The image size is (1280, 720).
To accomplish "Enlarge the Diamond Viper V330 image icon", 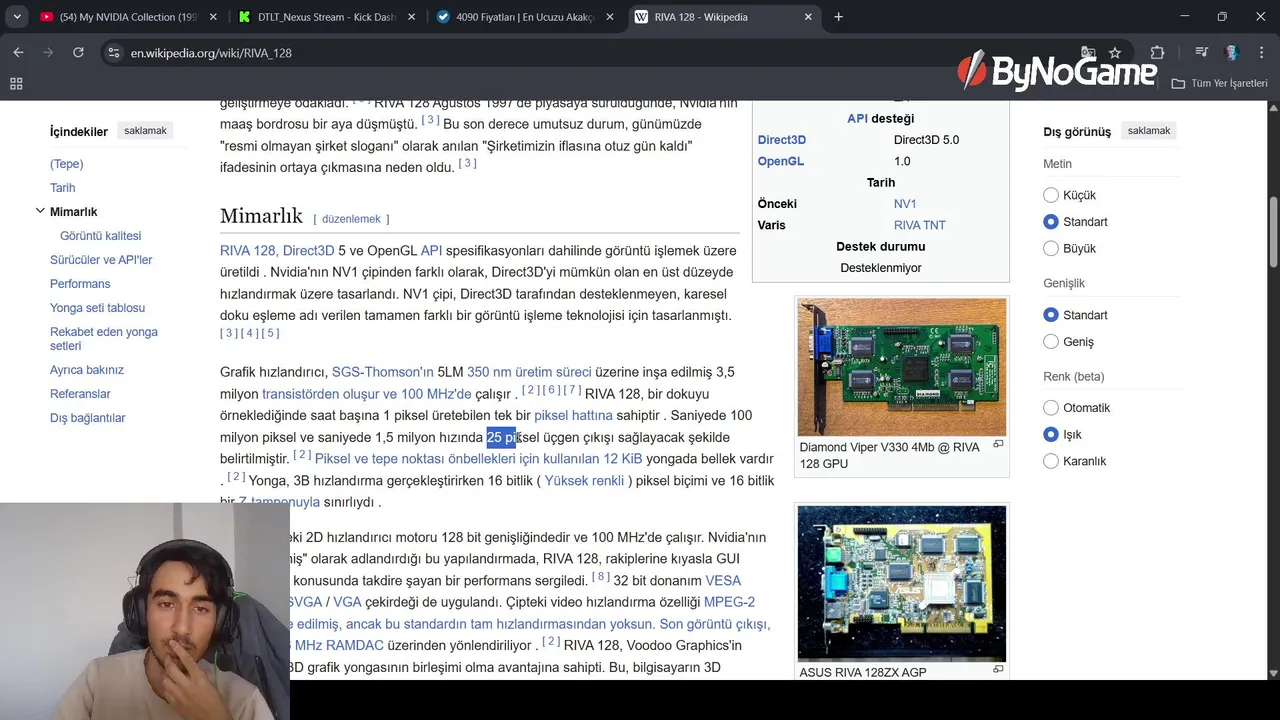I will pos(998,444).
